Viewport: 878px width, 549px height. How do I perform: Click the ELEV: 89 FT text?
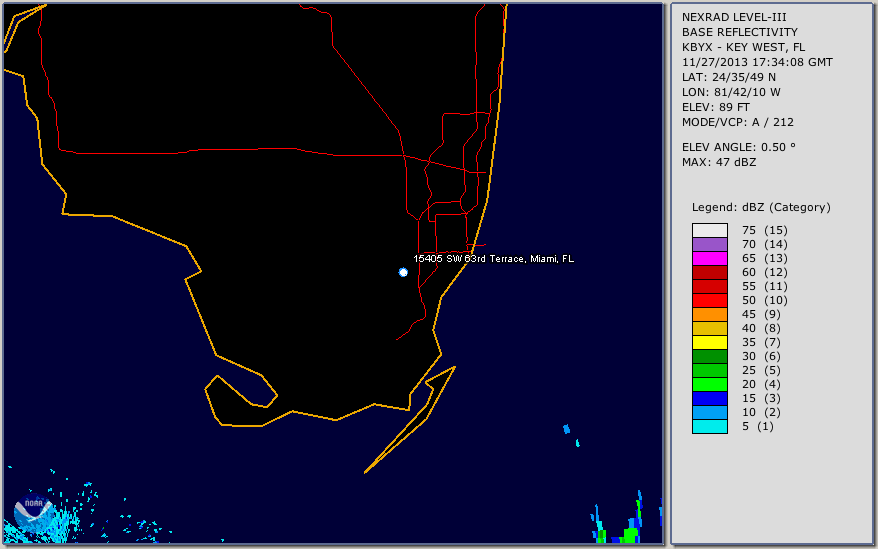[x=716, y=107]
